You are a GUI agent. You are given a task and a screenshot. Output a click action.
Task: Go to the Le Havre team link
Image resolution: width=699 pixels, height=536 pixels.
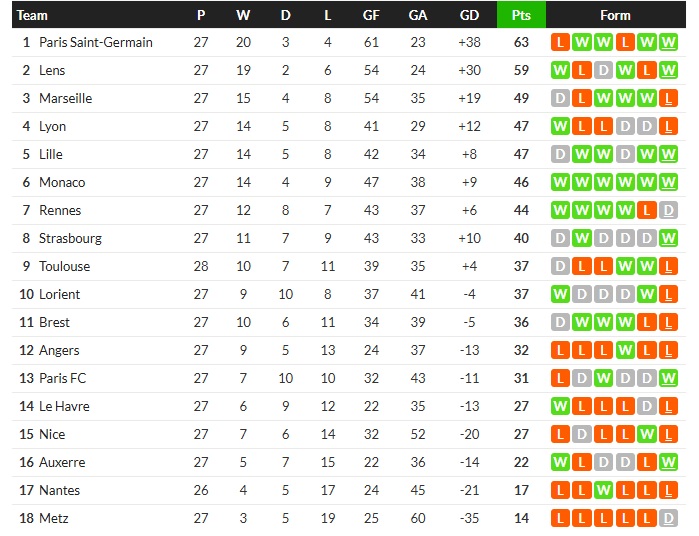tap(65, 407)
